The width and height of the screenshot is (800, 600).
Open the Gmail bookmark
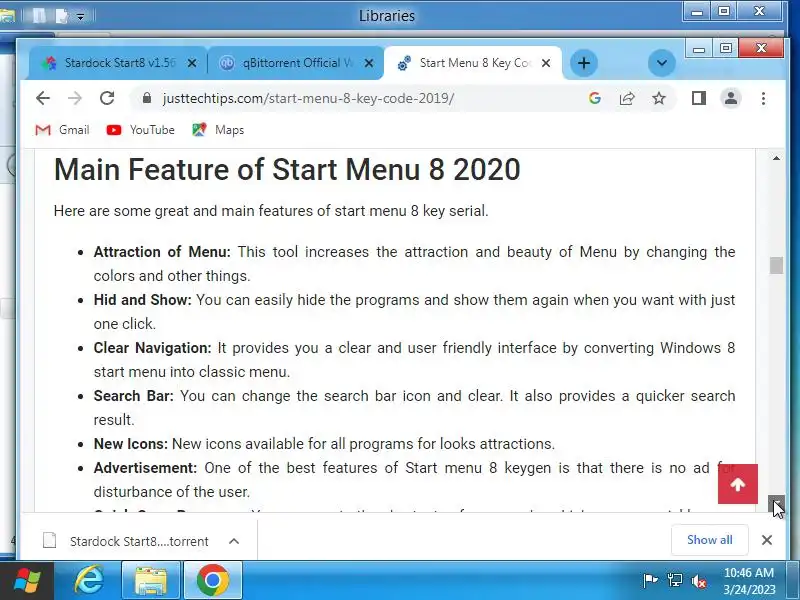(62, 130)
